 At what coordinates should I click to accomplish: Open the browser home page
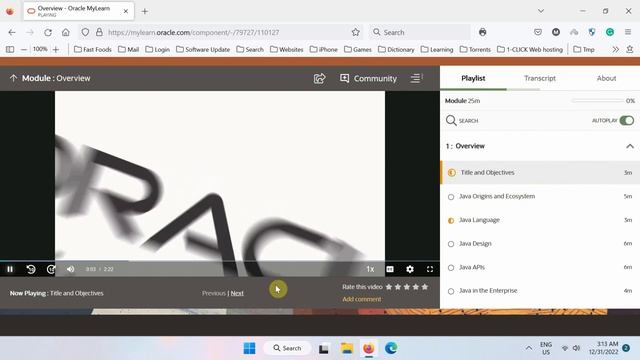point(66,32)
